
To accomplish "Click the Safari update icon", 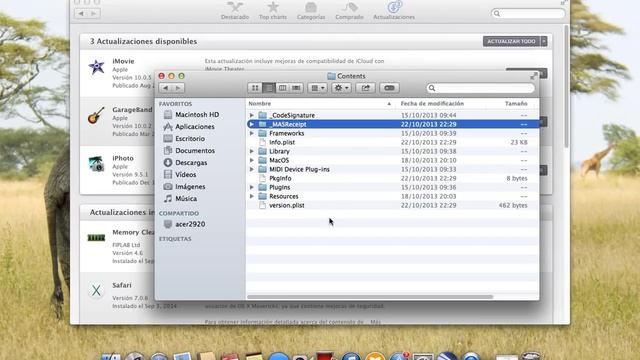I will pyautogui.click(x=96, y=290).
